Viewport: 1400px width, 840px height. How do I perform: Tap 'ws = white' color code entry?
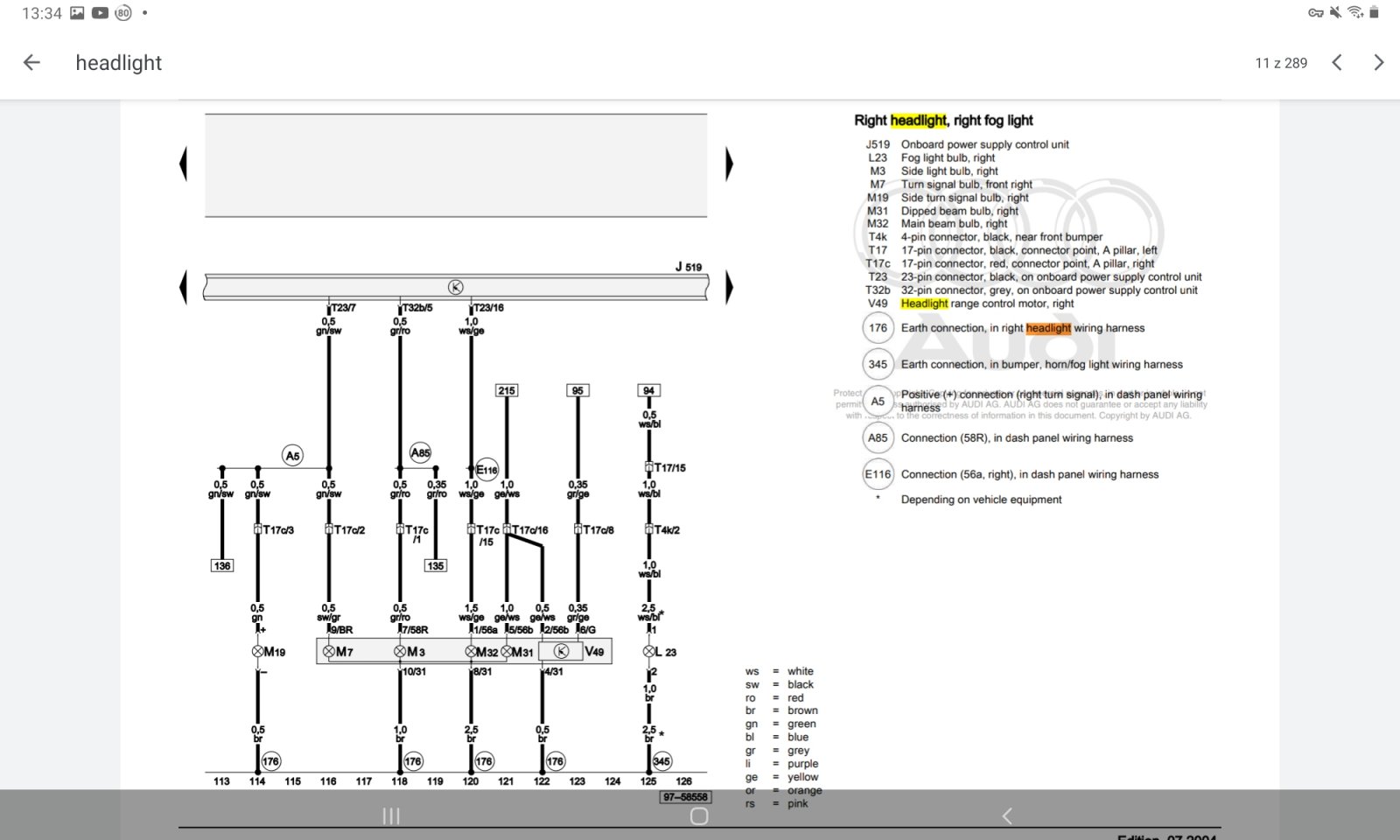(x=780, y=671)
